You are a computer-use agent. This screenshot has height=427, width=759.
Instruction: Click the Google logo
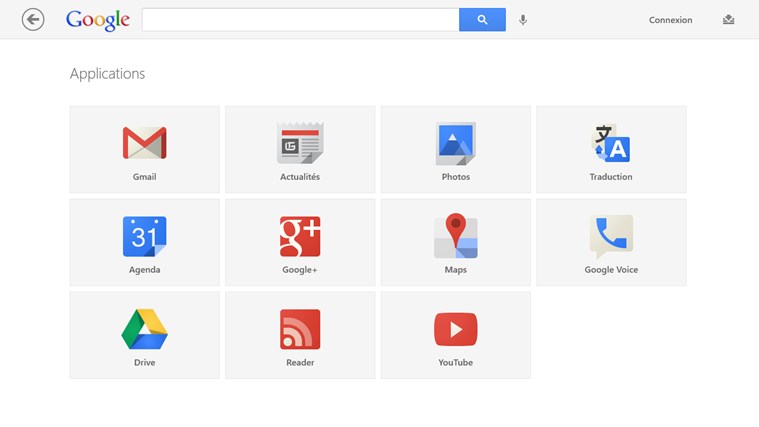pyautogui.click(x=98, y=20)
